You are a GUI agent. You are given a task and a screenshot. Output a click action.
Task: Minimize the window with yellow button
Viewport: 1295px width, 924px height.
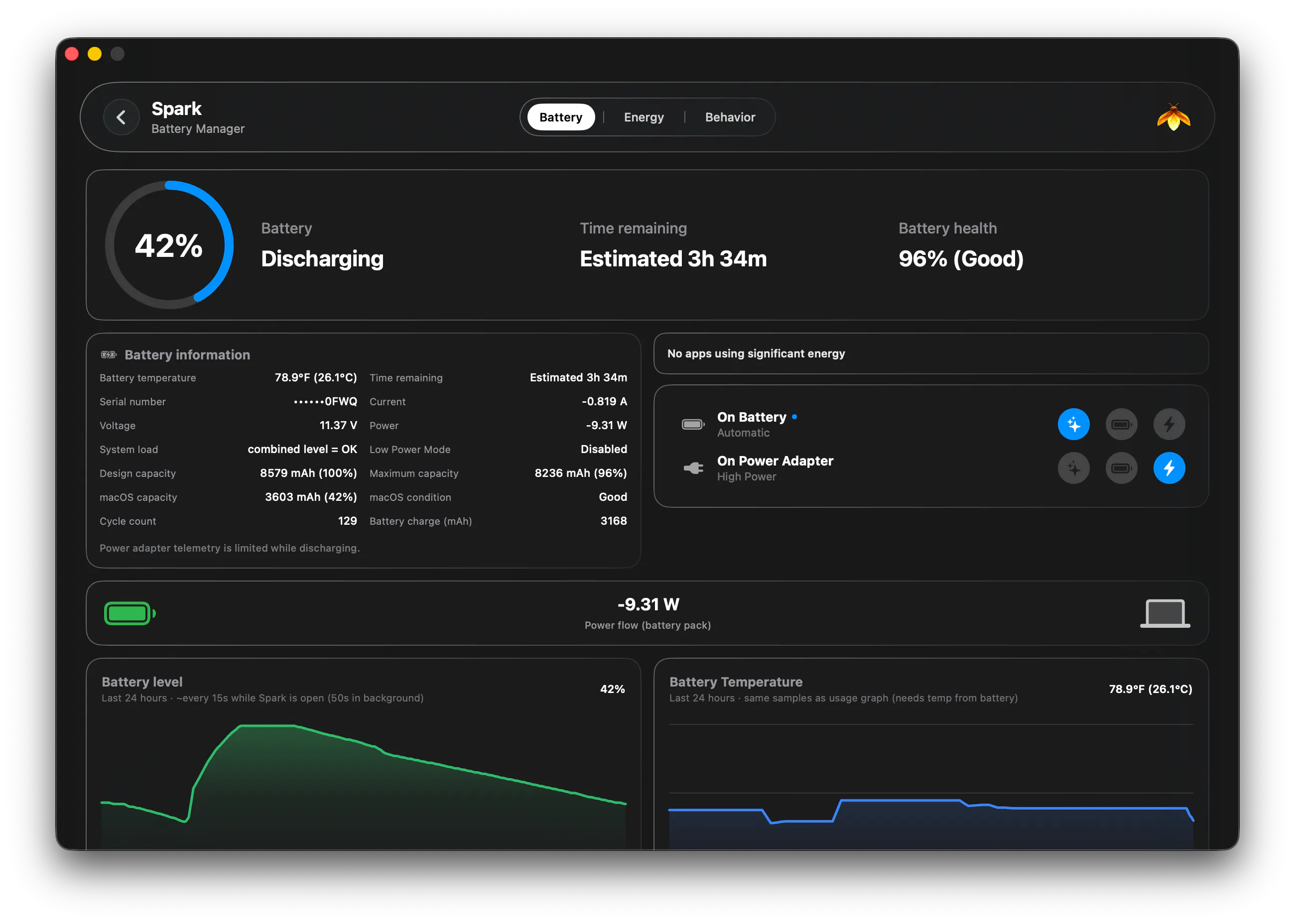point(95,54)
